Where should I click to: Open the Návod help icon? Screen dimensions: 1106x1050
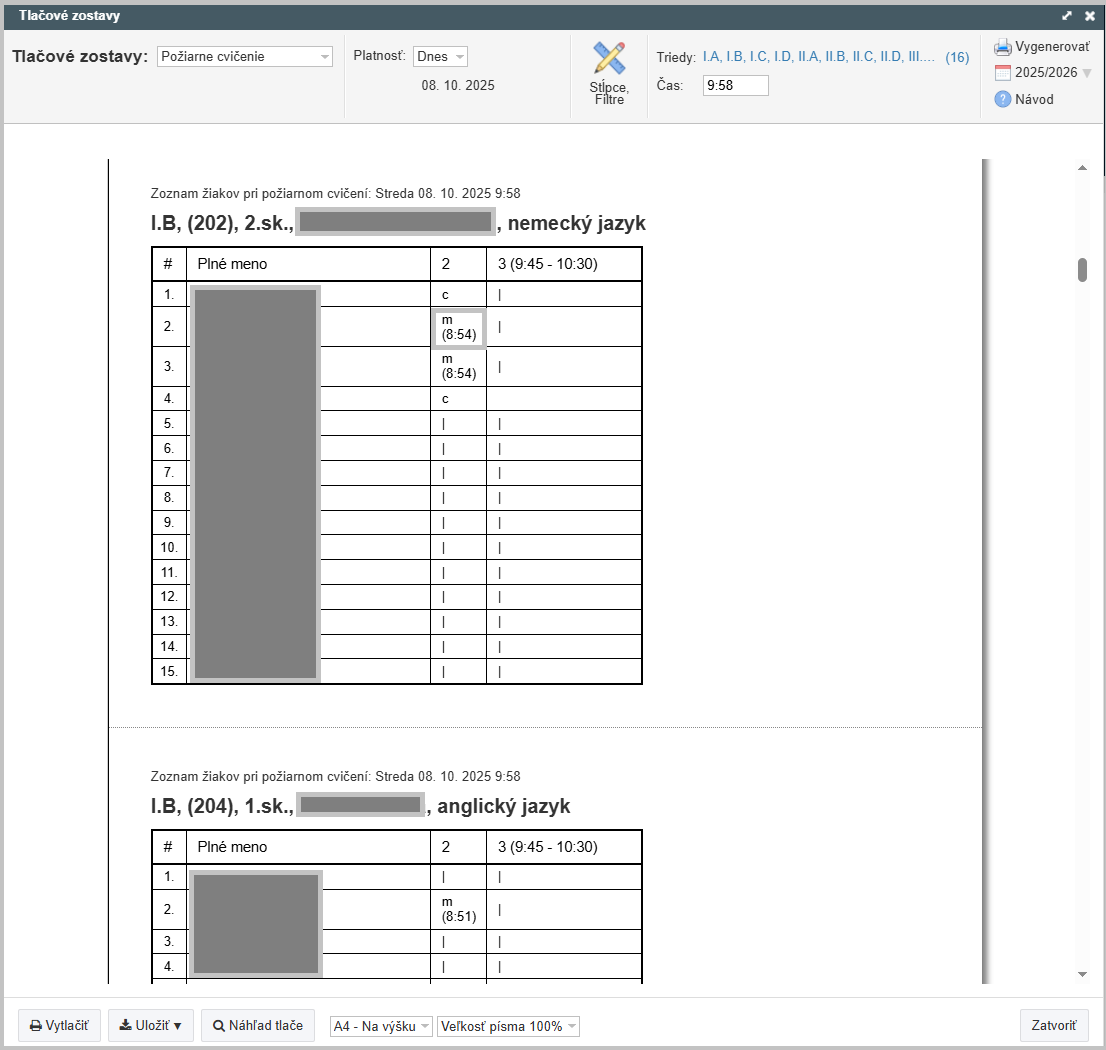pos(1003,99)
